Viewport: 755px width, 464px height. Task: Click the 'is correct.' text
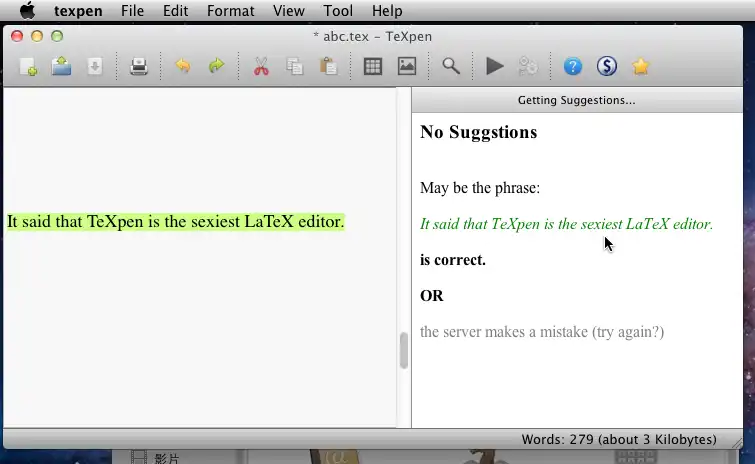453,260
